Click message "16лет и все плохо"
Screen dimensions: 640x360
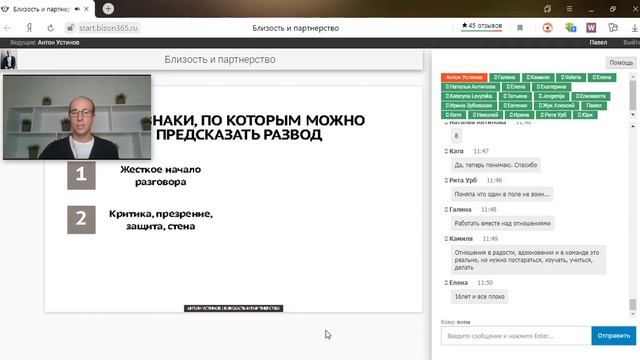coord(480,296)
